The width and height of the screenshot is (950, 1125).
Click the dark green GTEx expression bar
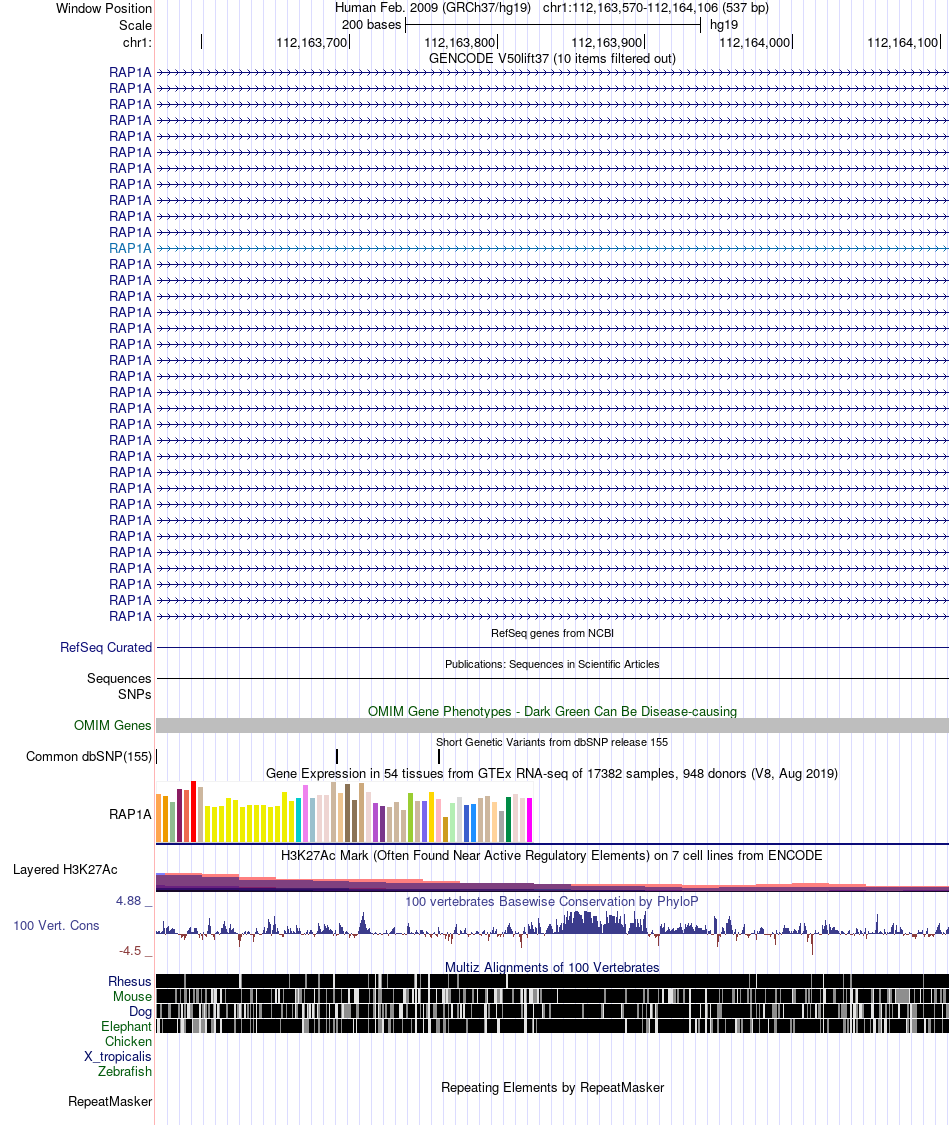click(x=509, y=819)
